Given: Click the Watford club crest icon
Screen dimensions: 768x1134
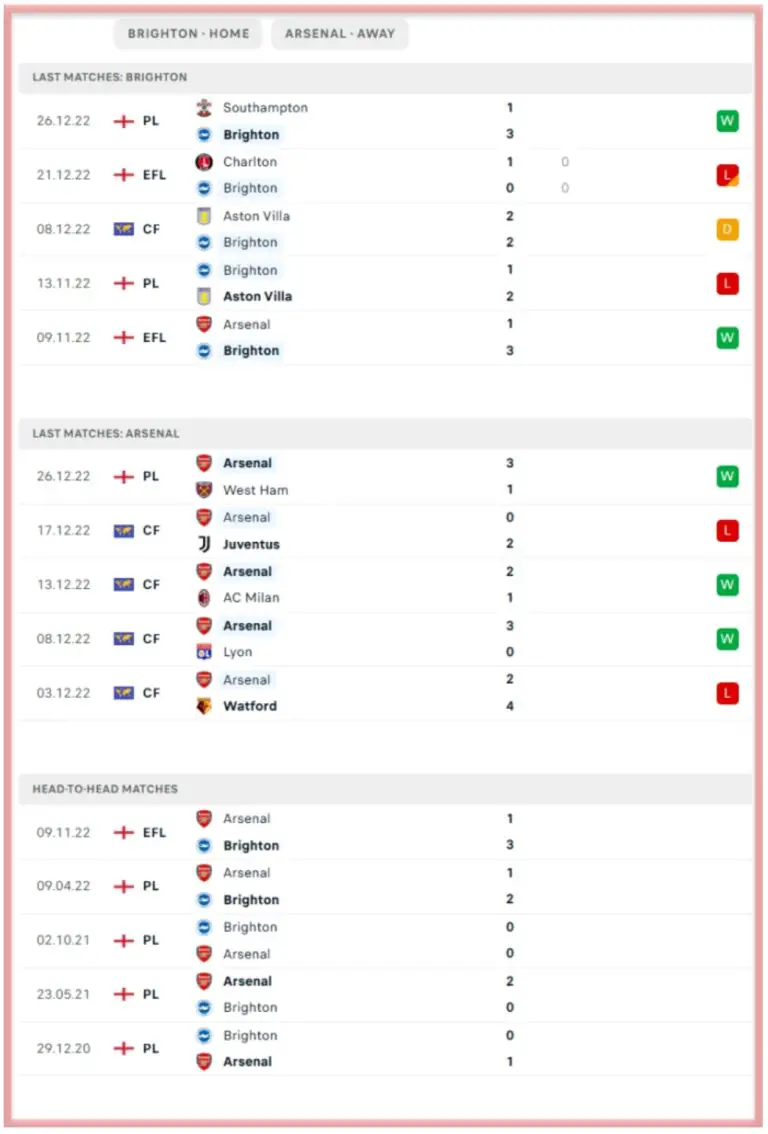Looking at the screenshot, I should click(x=204, y=706).
